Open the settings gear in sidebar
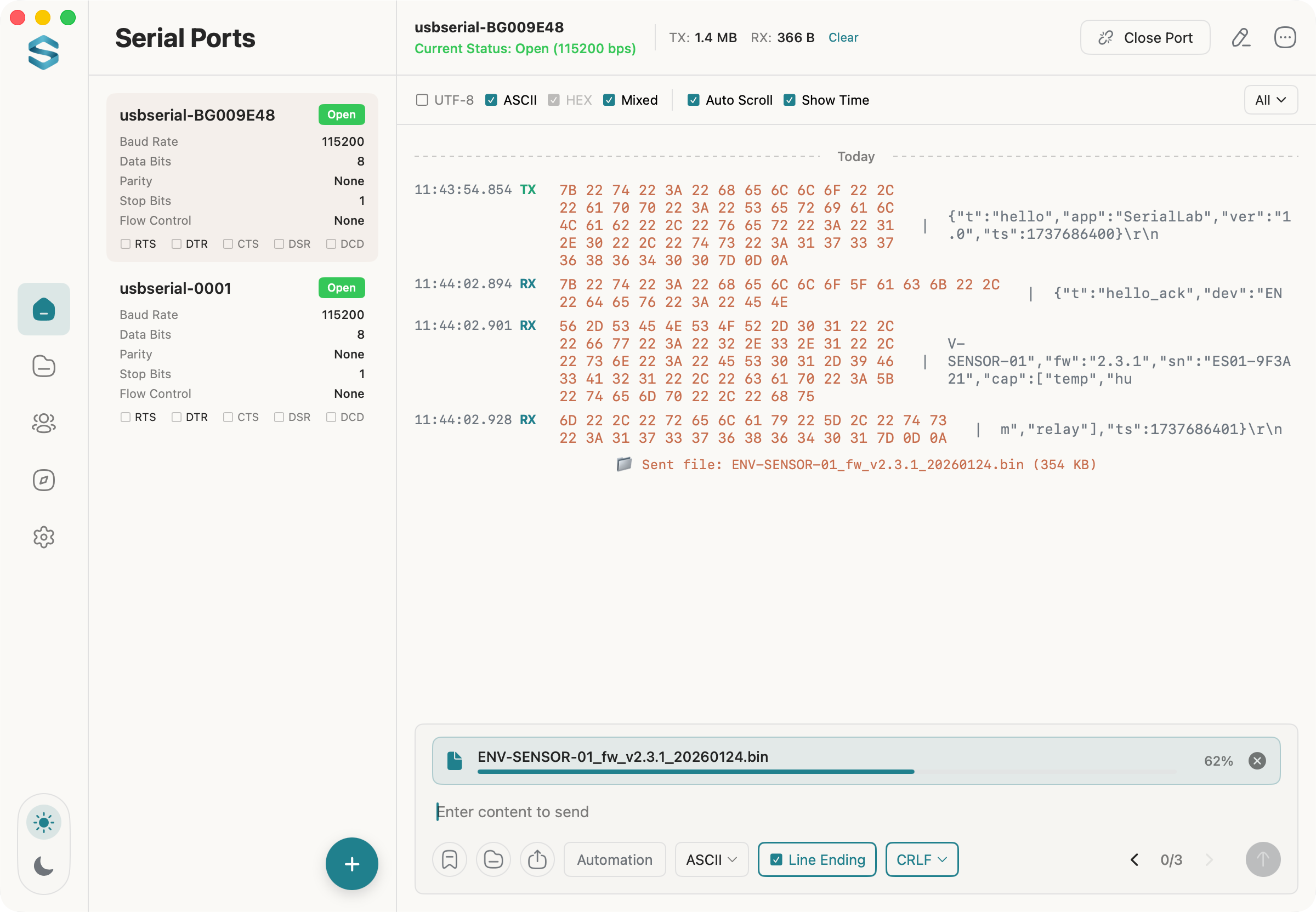Screen dimensions: 1316x912 pyautogui.click(x=43, y=537)
